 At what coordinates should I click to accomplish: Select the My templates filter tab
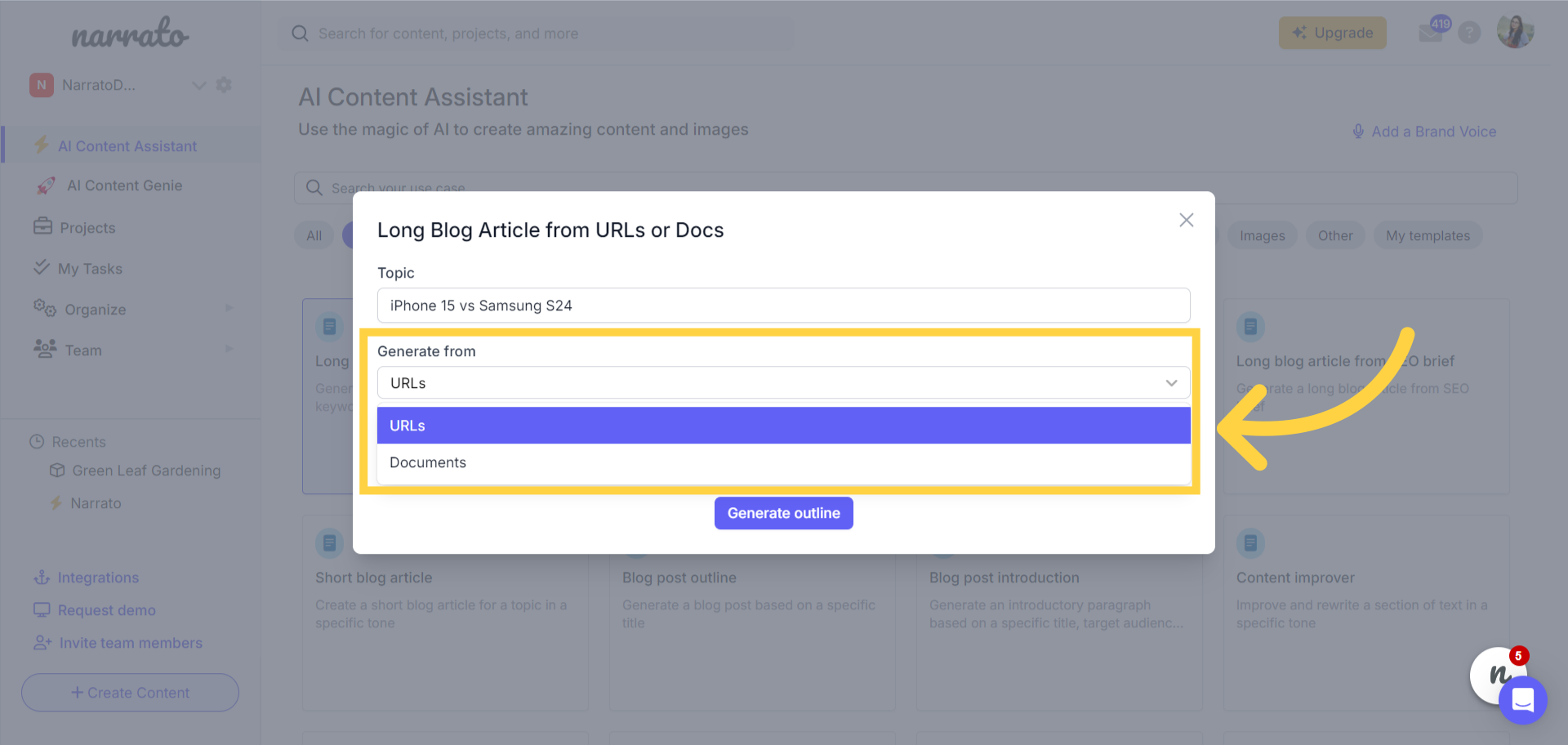click(x=1428, y=235)
